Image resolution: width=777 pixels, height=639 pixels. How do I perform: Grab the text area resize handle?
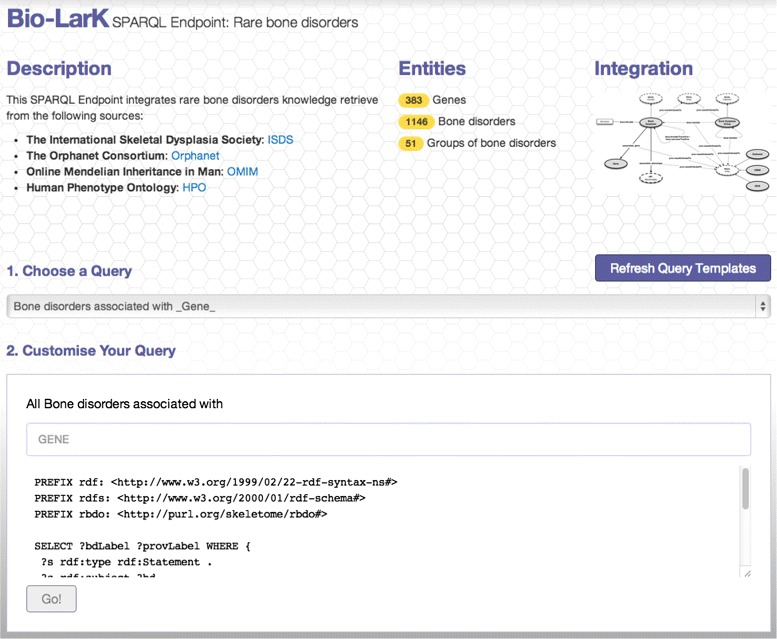(746, 573)
